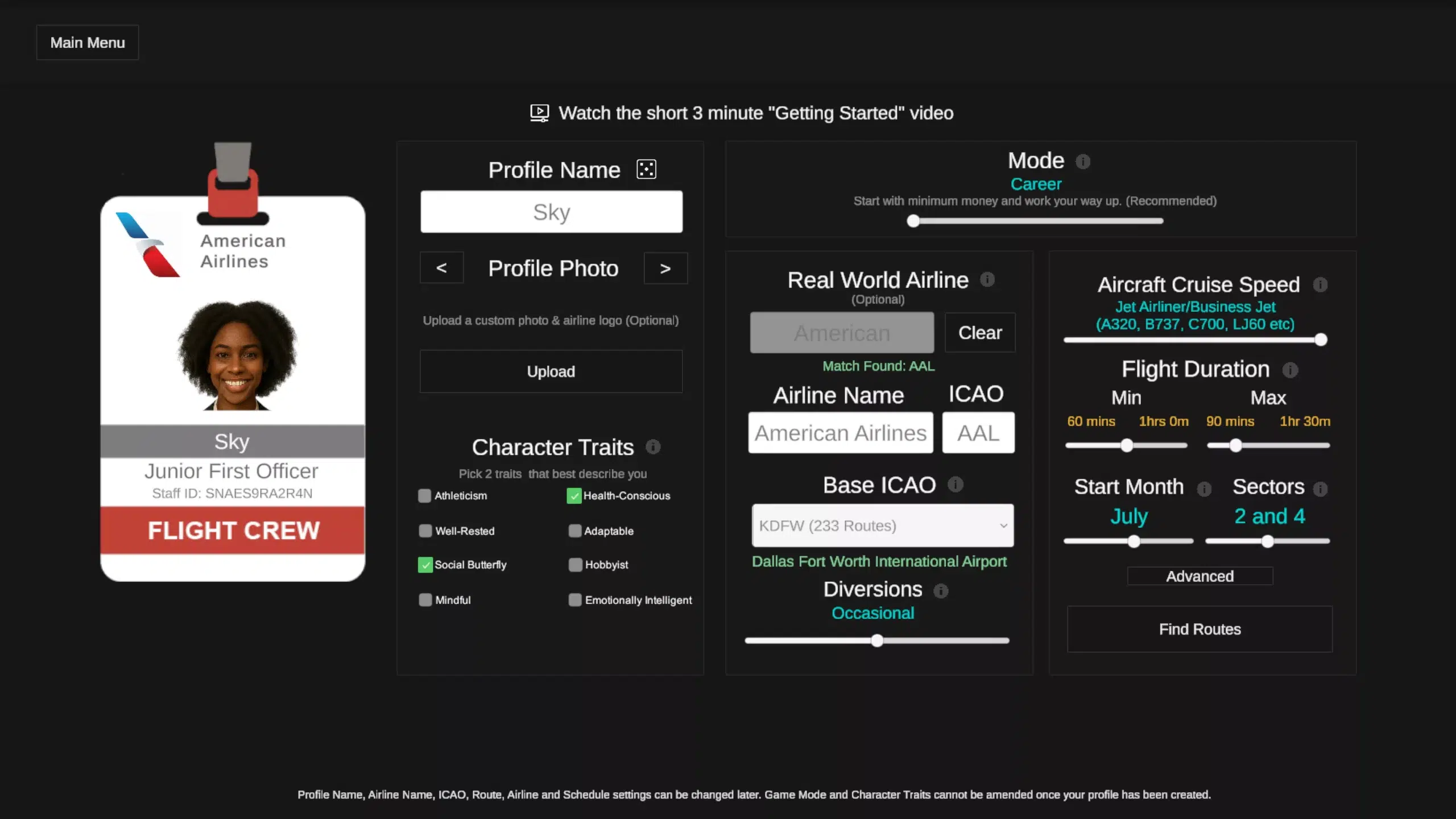The width and height of the screenshot is (1456, 819).
Task: Go to next profile photo
Action: click(665, 268)
